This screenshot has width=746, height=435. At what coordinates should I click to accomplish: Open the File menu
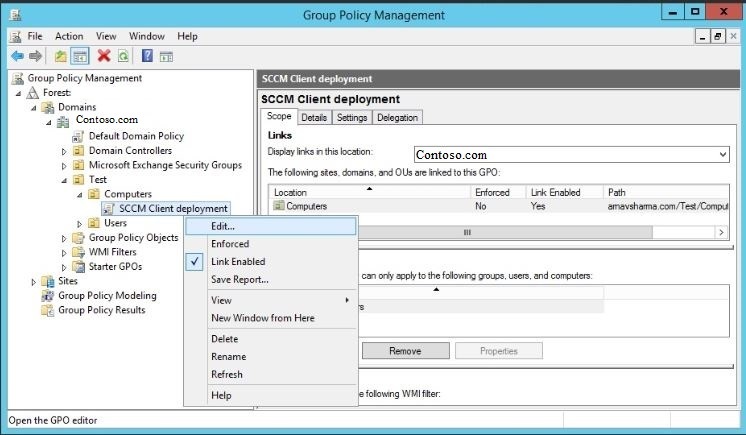click(35, 36)
